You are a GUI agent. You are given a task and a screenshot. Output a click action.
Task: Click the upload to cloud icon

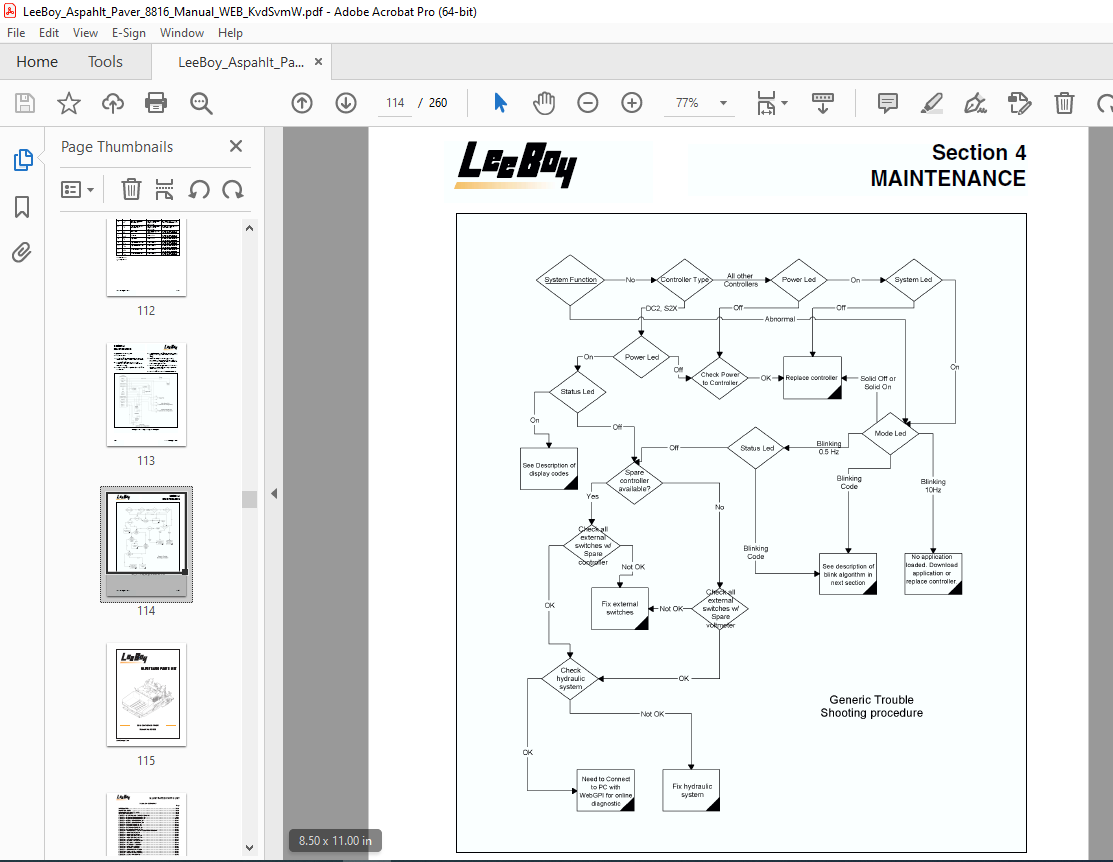click(x=112, y=103)
